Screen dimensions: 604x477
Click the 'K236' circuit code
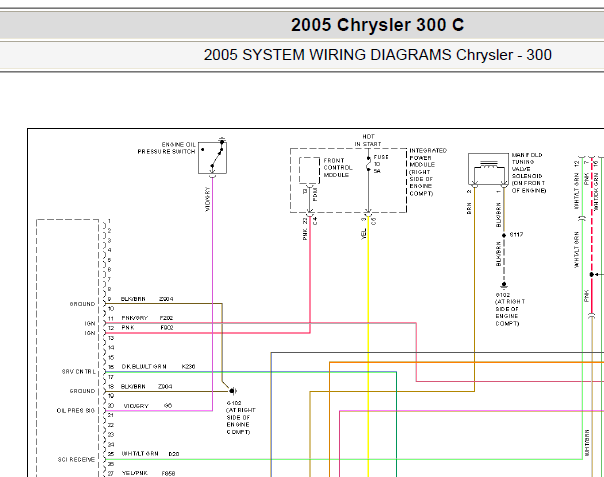pos(188,366)
